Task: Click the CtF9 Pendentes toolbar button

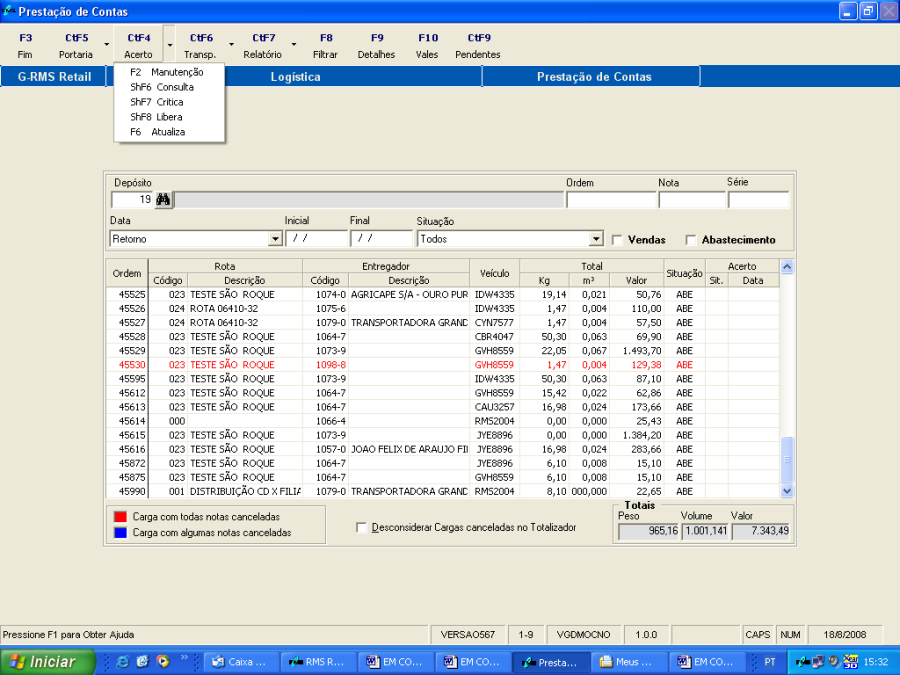Action: point(478,46)
